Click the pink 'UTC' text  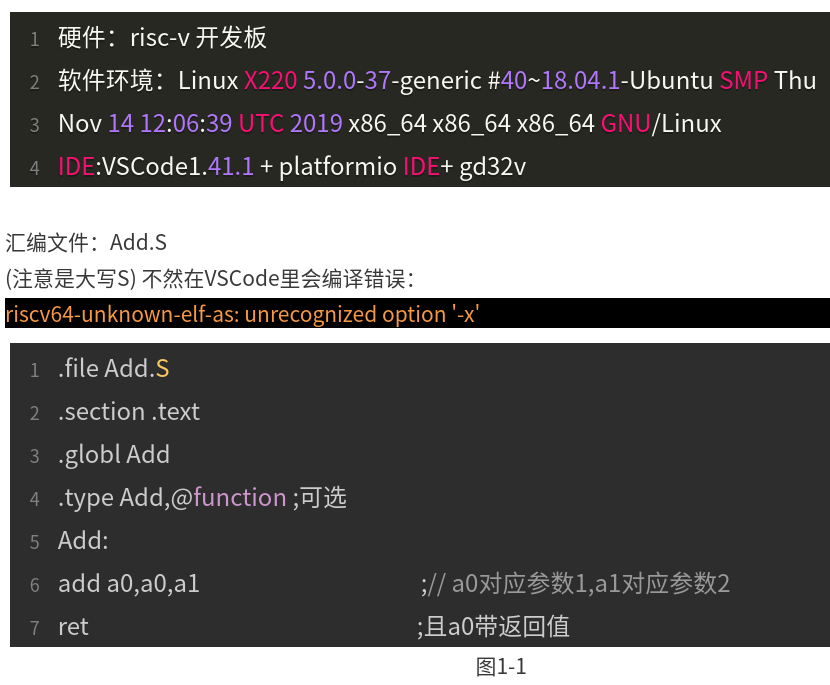pos(261,124)
